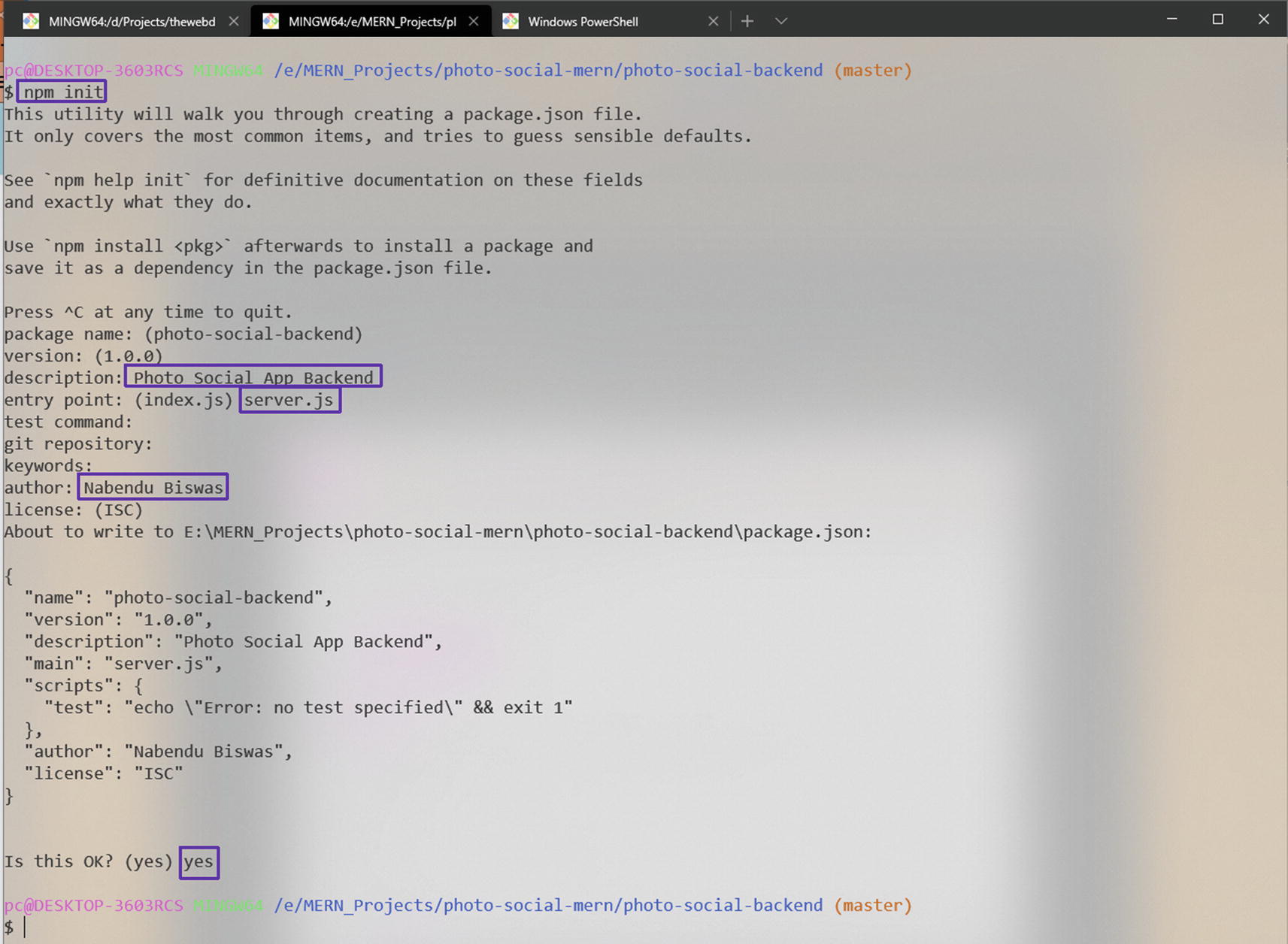Click the icon on the Windows PowerShell tab
This screenshot has height=944, width=1288.
[511, 21]
